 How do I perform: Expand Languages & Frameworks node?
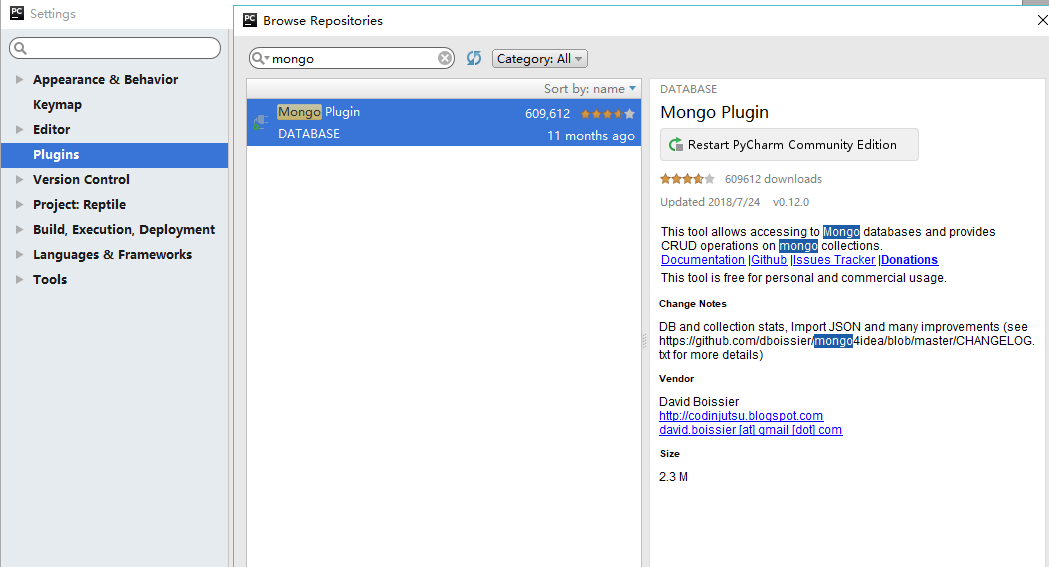[19, 254]
